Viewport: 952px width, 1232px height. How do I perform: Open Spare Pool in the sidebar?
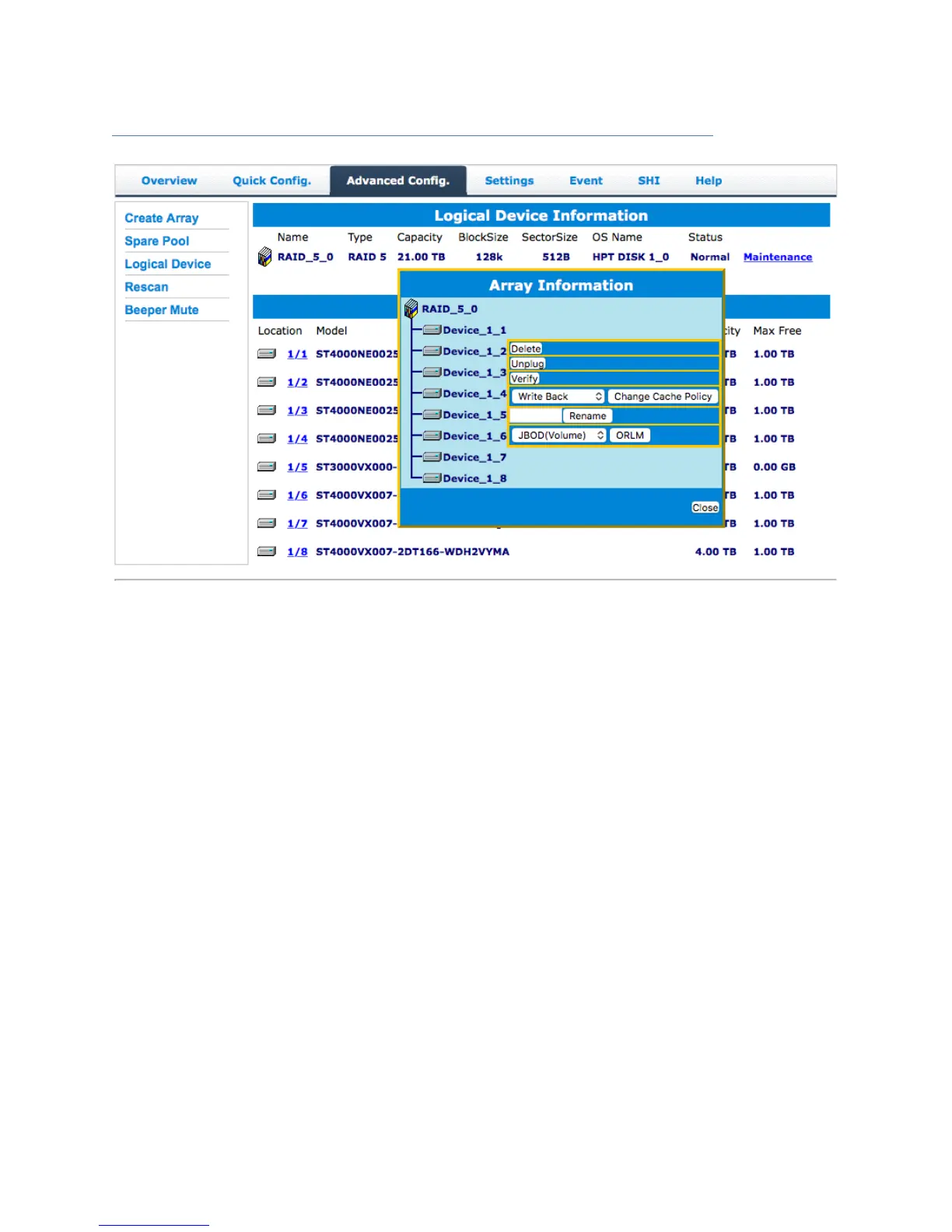point(157,241)
